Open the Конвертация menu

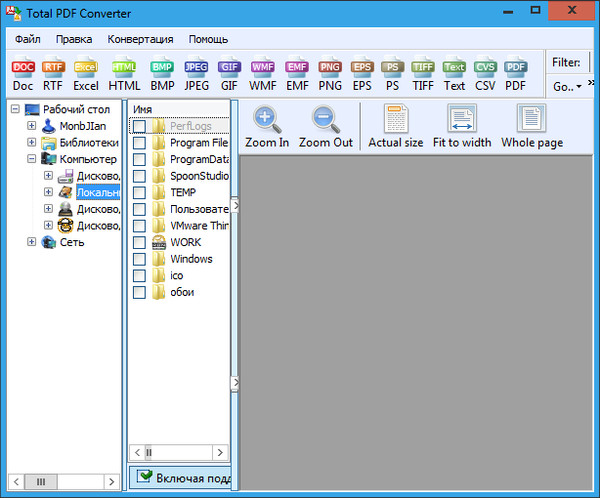click(x=140, y=39)
